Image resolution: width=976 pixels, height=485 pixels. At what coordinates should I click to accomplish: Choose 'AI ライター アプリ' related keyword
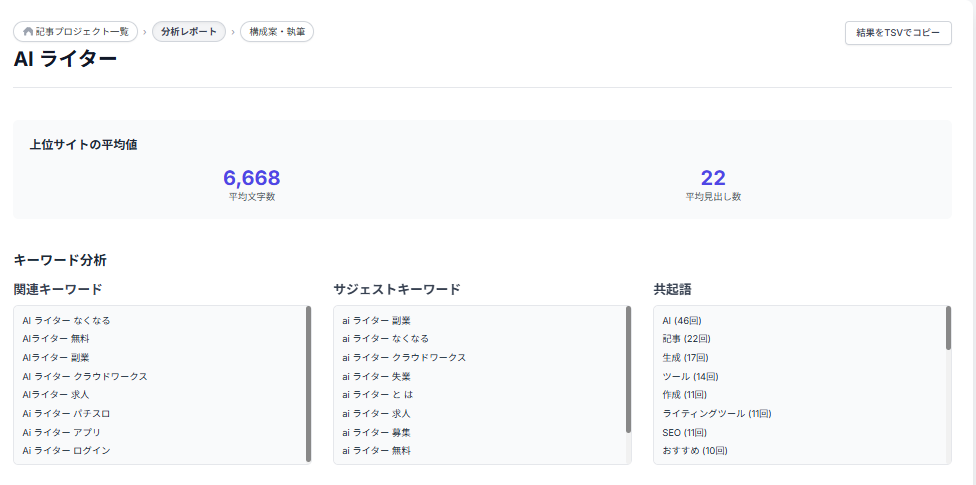coord(68,432)
